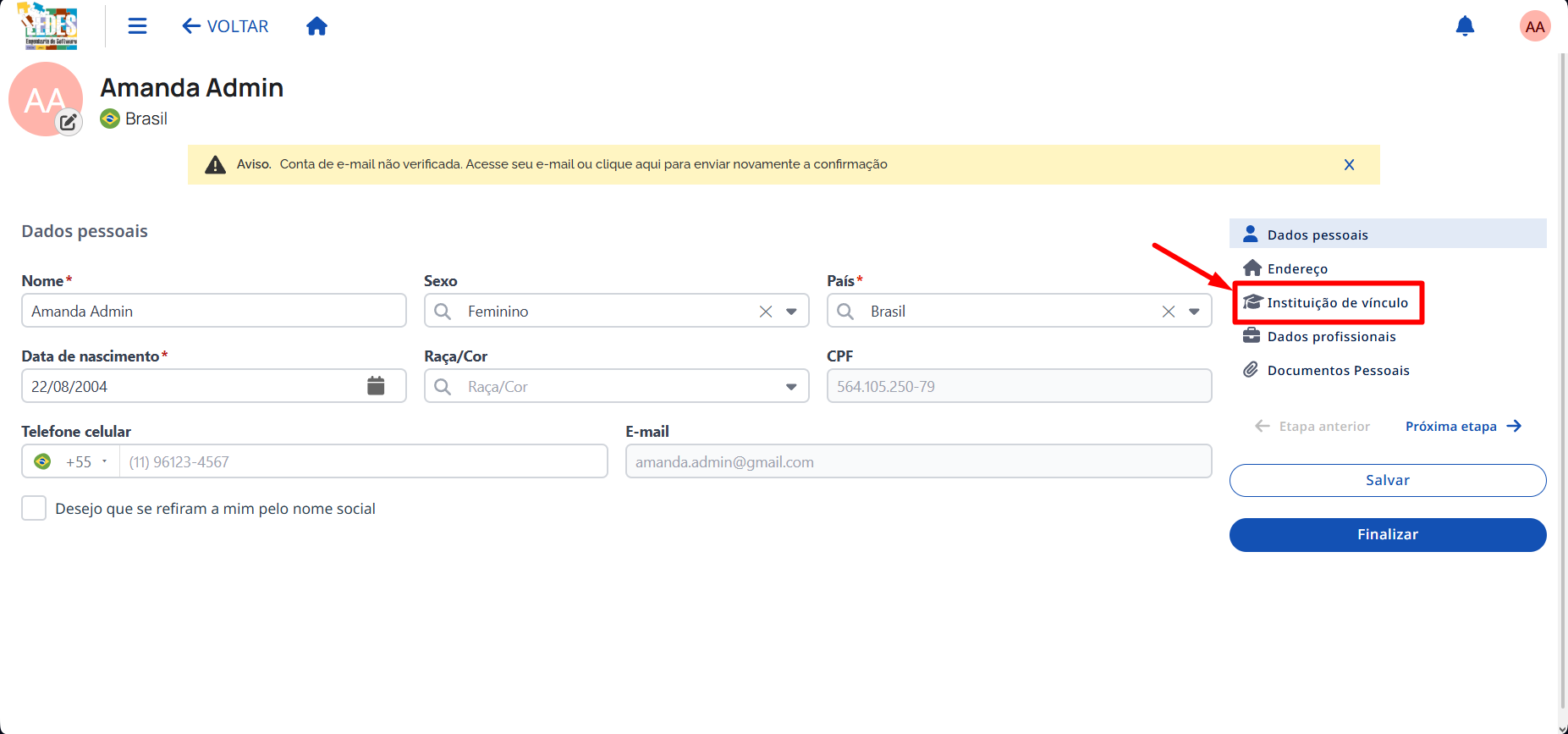Click the E-mail field
Image resolution: width=1568 pixels, height=734 pixels.
(918, 461)
